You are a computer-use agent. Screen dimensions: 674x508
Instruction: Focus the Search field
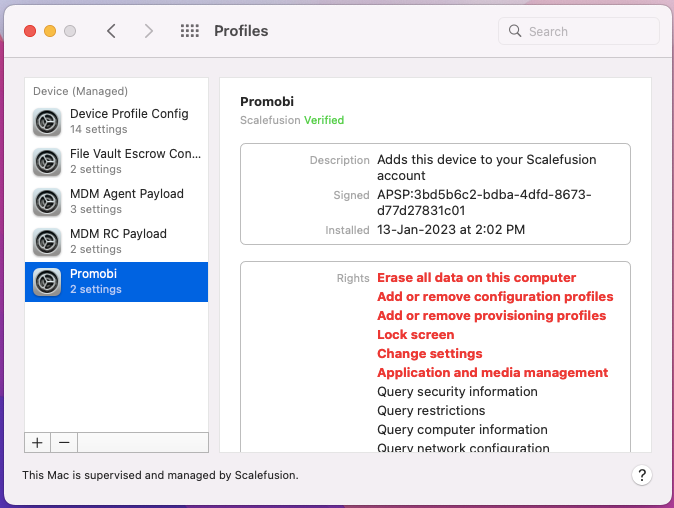[579, 31]
